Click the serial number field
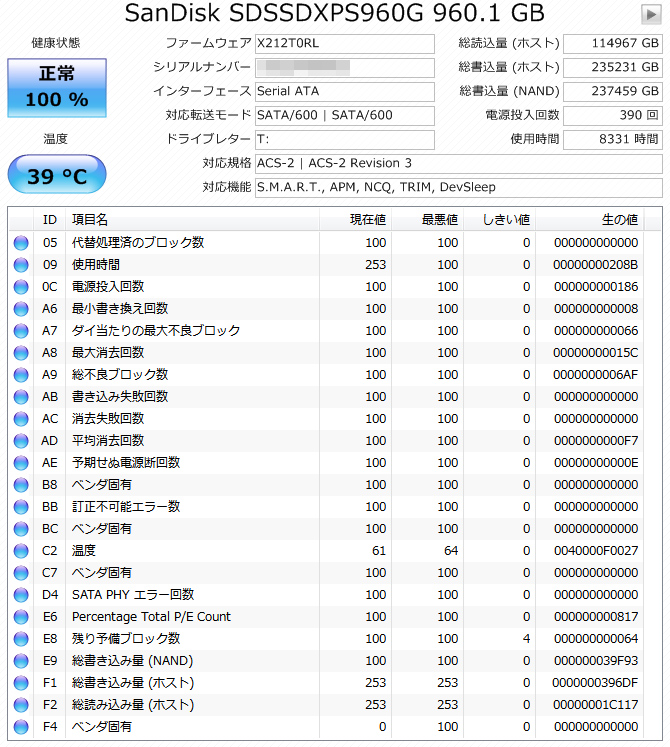Image resolution: width=670 pixels, height=747 pixels. [345, 67]
